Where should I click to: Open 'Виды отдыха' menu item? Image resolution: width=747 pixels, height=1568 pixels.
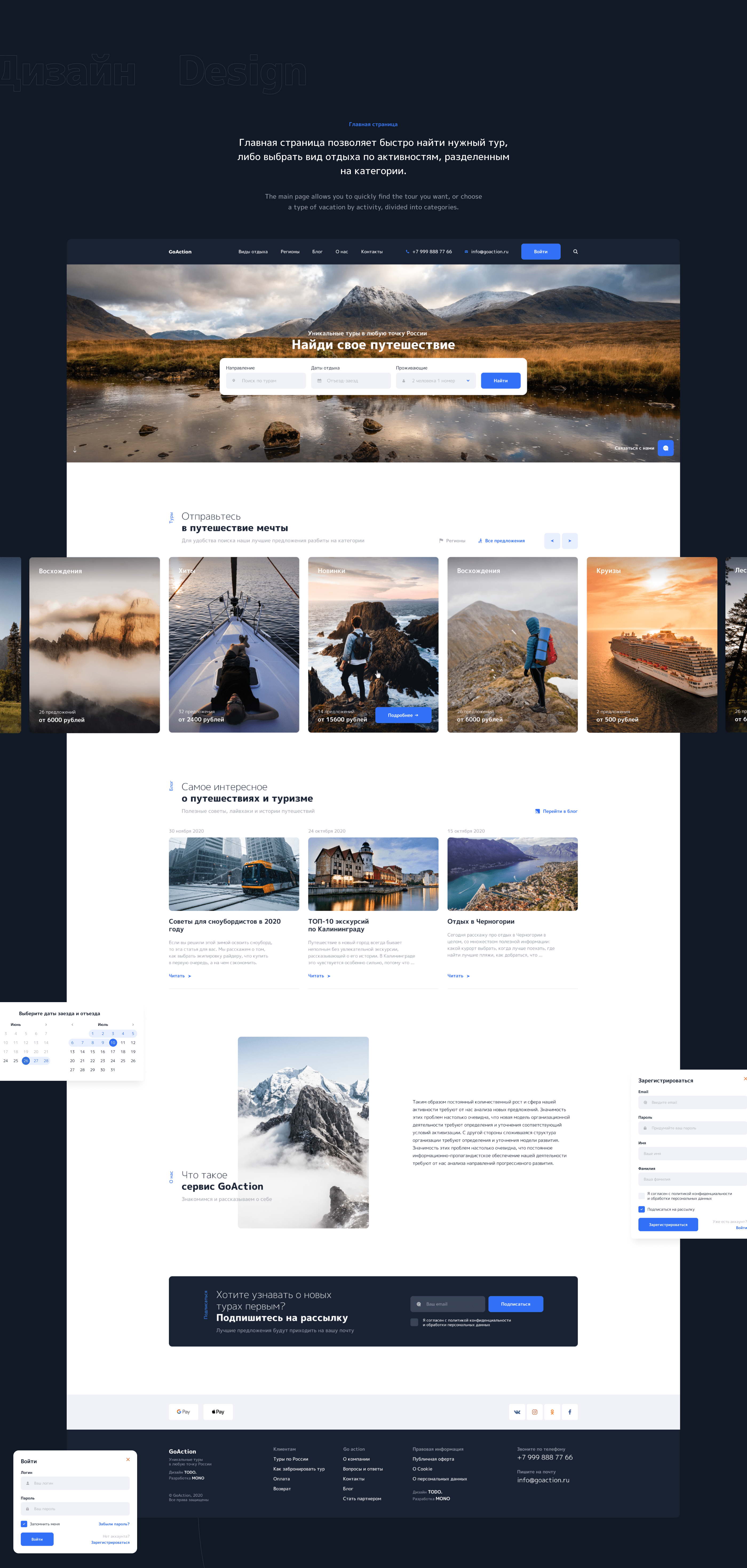coord(253,251)
